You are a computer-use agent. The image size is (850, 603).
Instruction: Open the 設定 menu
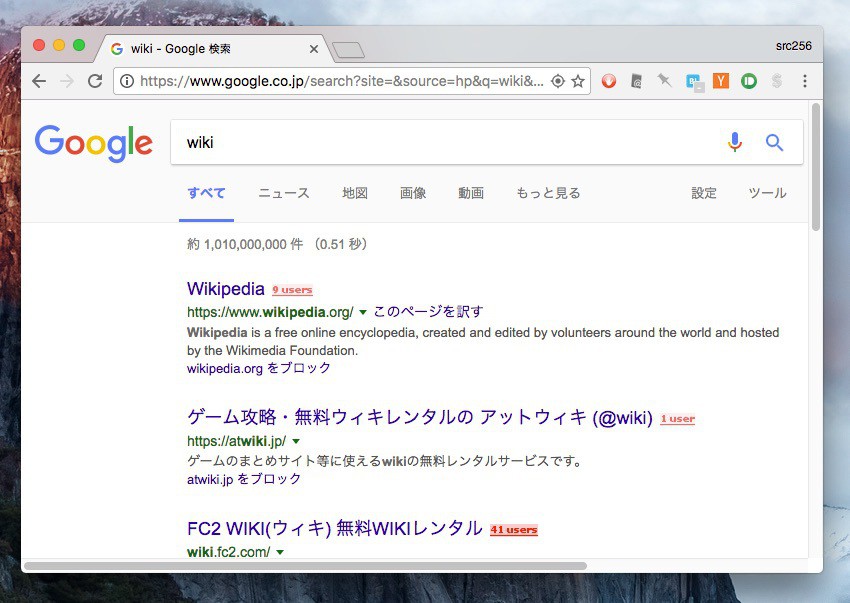(704, 193)
